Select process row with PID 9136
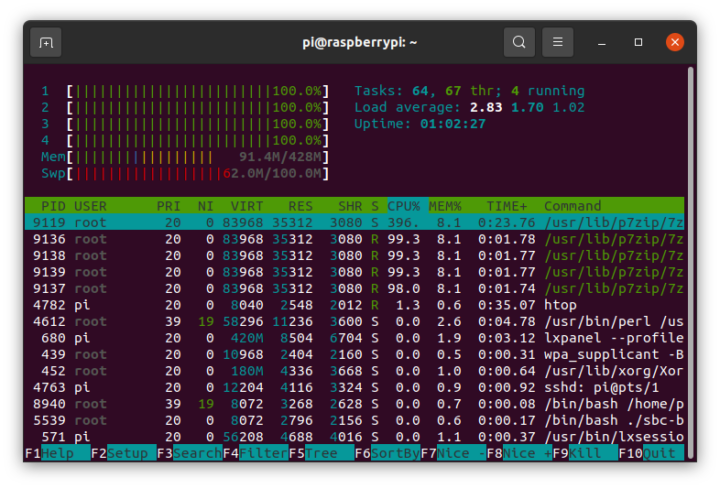The width and height of the screenshot is (720, 488). pos(354,239)
